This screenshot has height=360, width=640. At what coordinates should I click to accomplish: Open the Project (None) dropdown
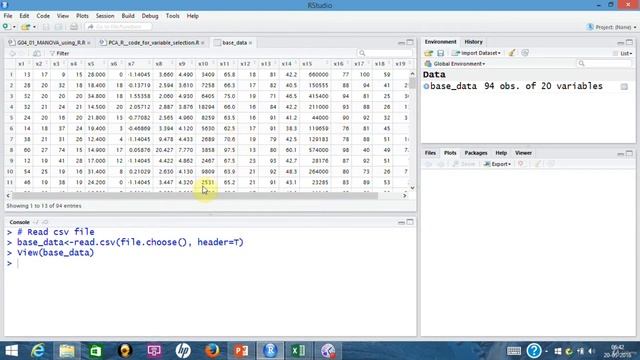[611, 27]
